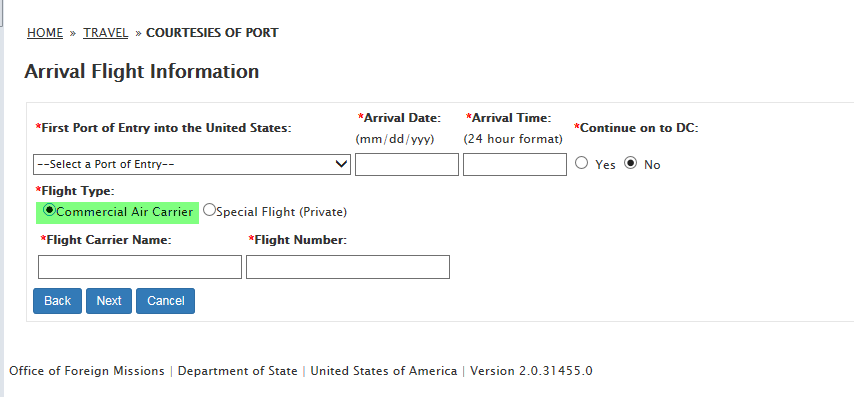Click into the Flight Carrier Name field
This screenshot has width=854, height=397.
click(140, 267)
